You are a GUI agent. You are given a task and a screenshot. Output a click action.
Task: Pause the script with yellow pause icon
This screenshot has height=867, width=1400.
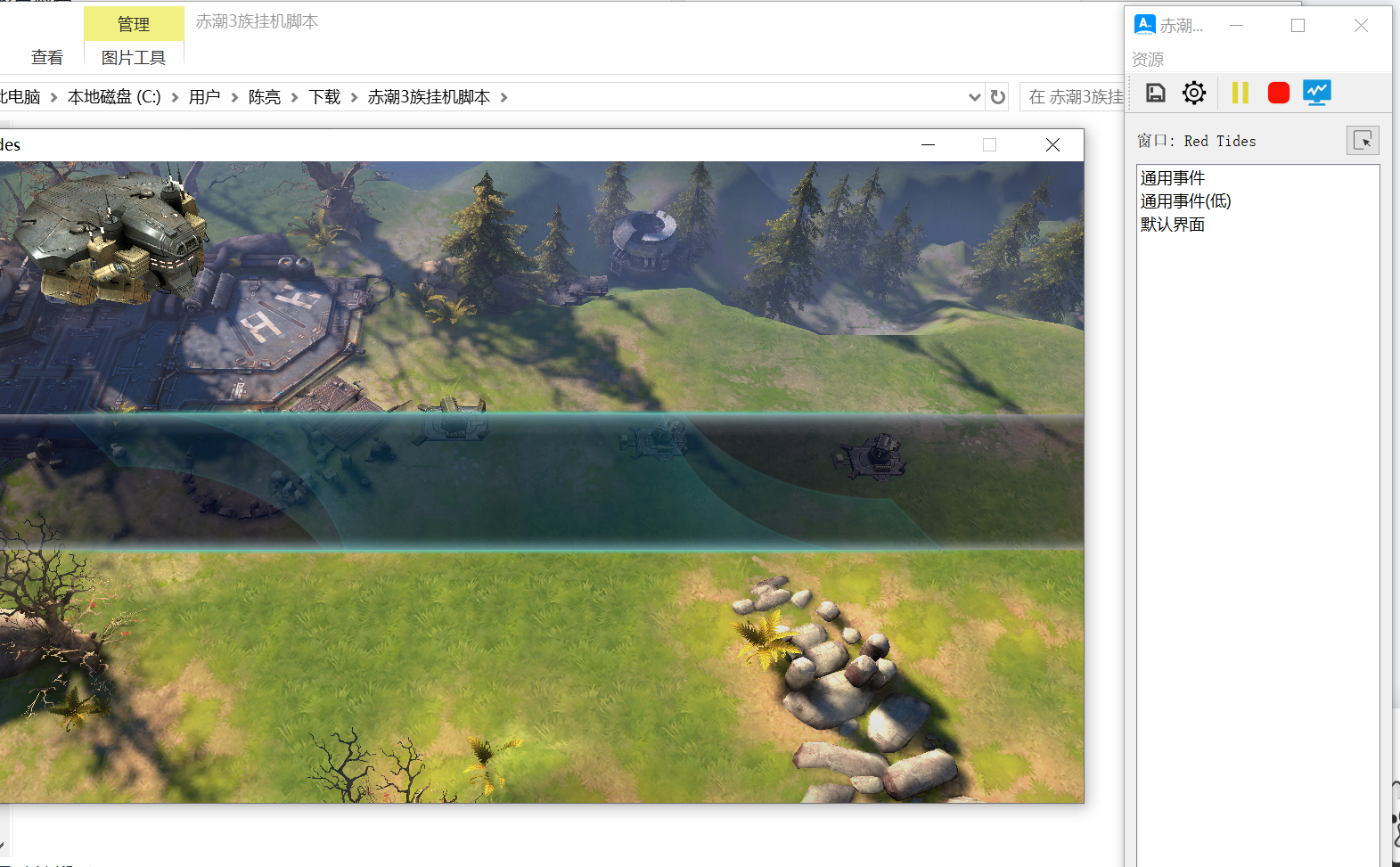coord(1240,93)
